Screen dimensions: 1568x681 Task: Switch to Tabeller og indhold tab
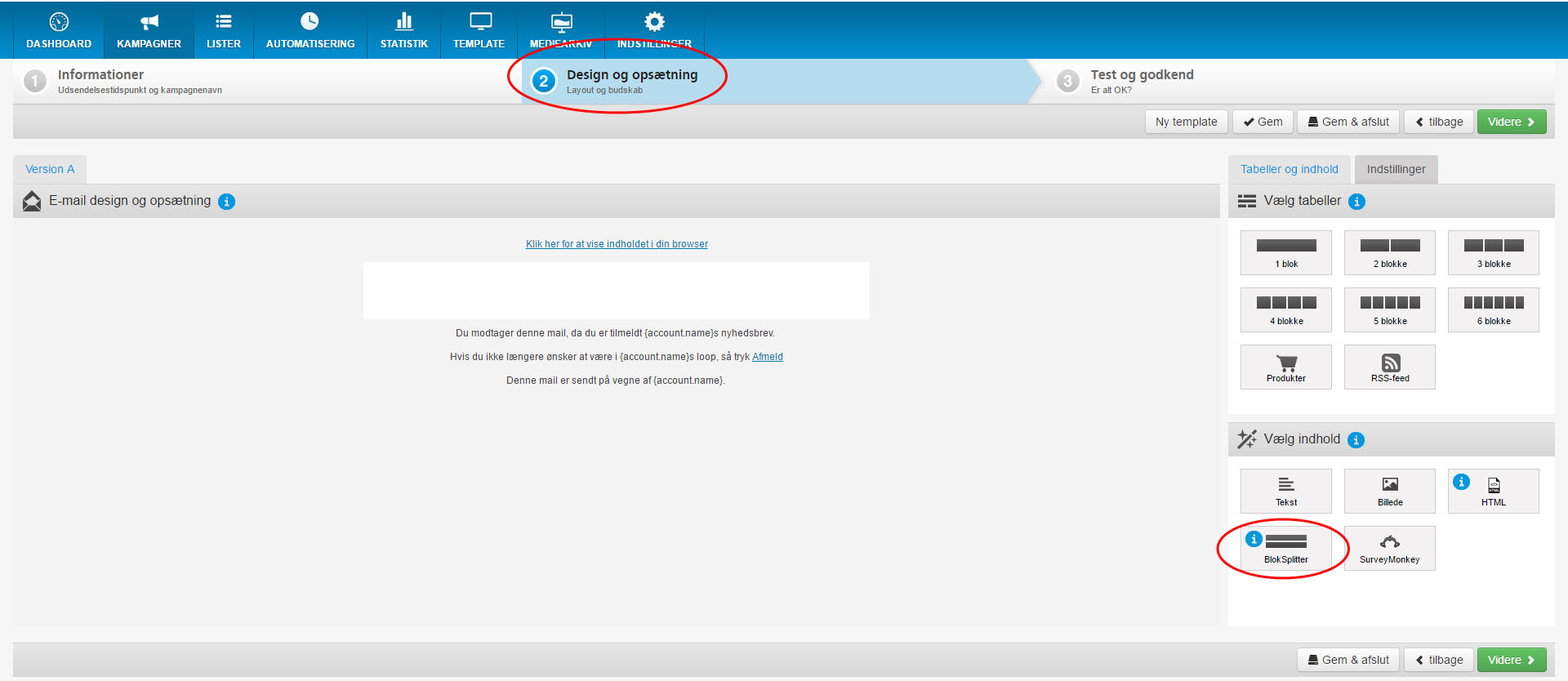click(1290, 169)
